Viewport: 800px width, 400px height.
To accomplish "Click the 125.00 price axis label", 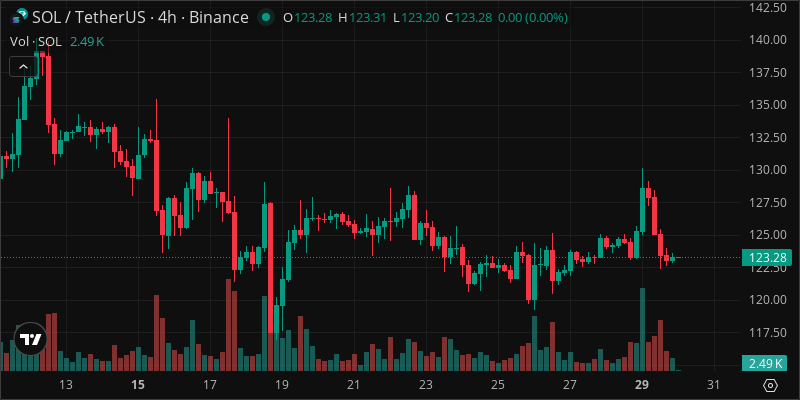I will (767, 235).
